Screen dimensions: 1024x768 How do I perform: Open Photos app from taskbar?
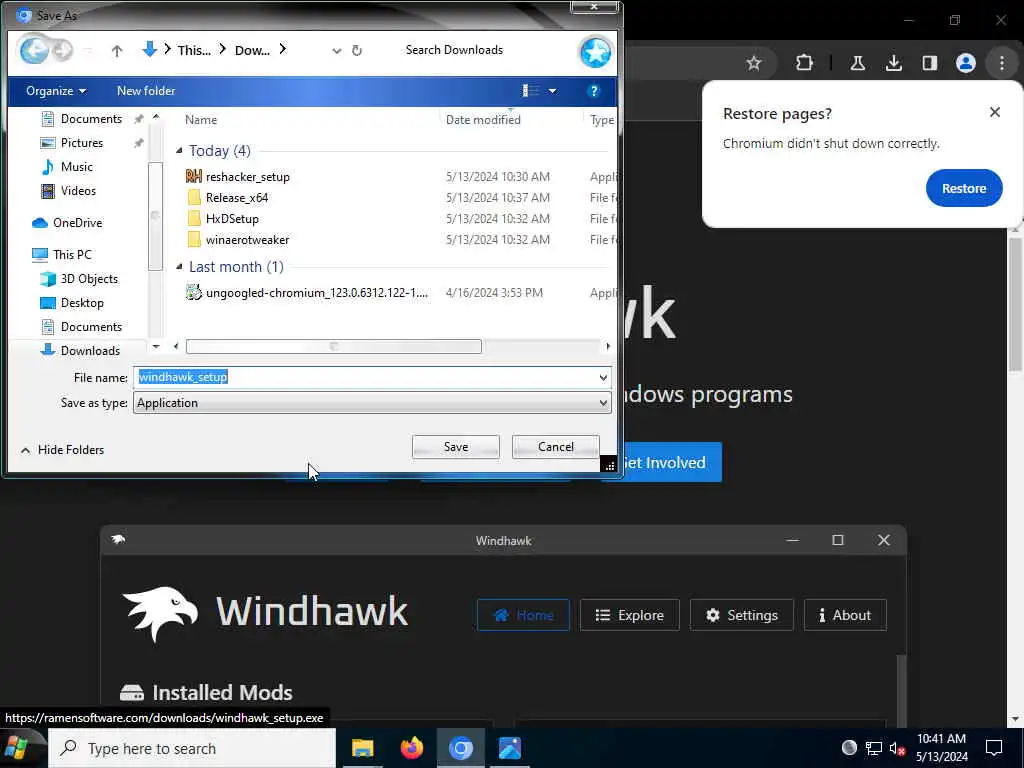509,748
